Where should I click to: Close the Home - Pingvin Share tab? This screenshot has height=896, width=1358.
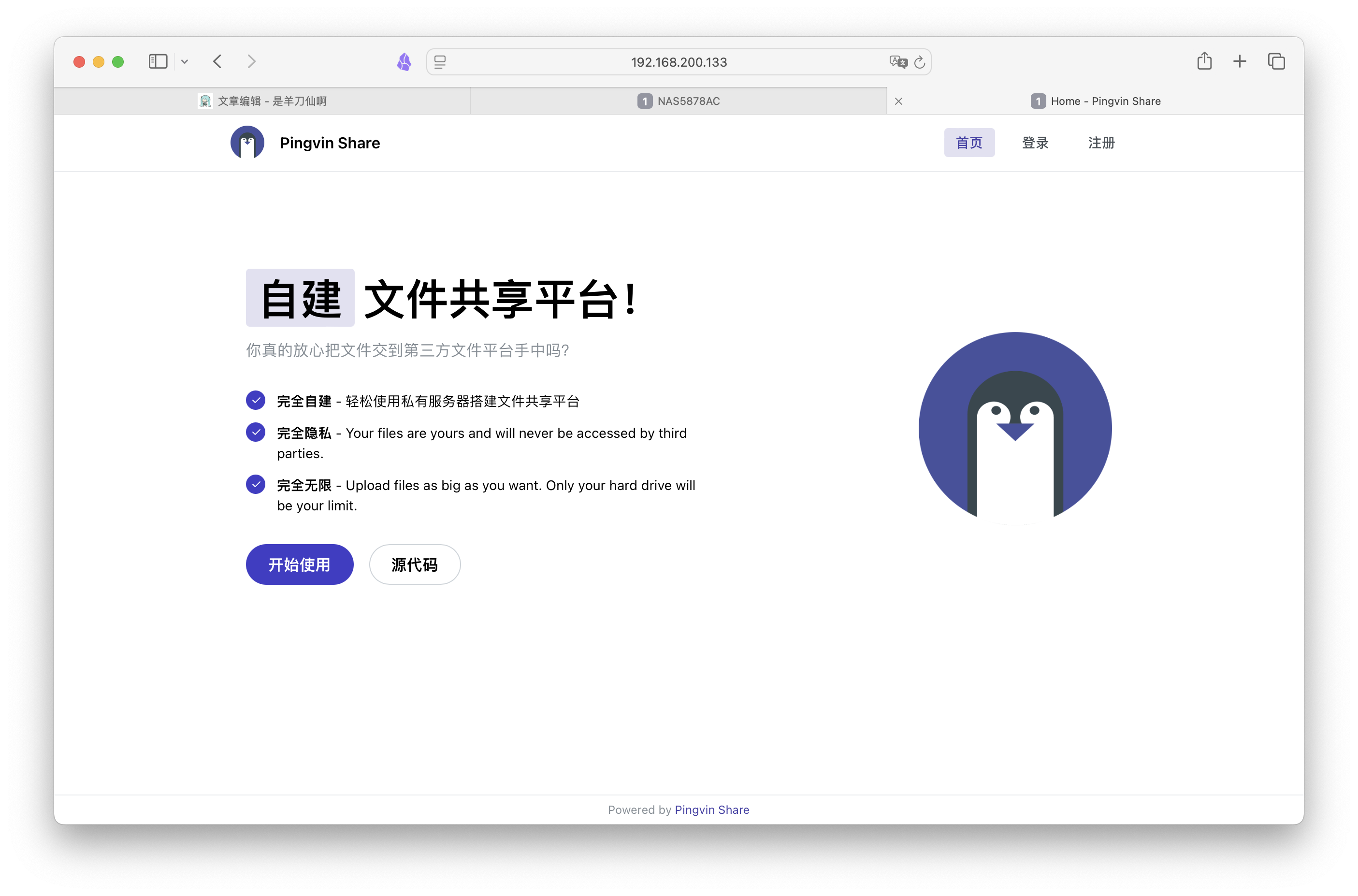click(x=899, y=101)
